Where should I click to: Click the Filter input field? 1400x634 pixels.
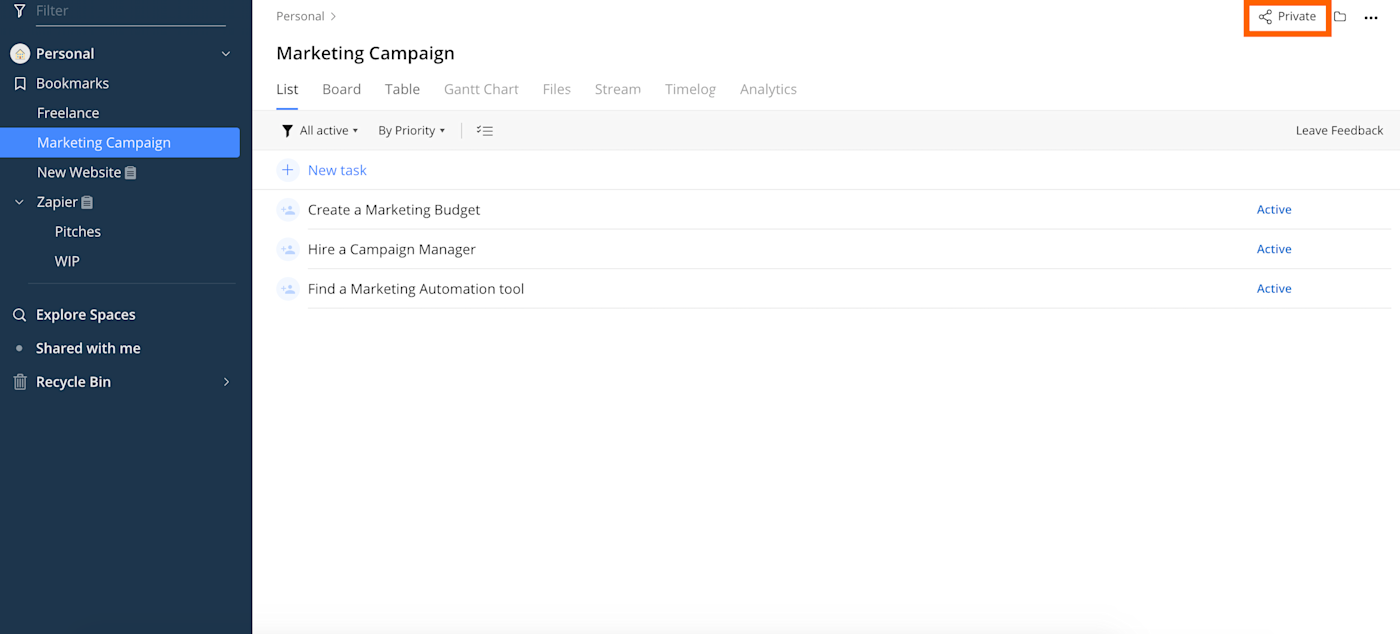(130, 11)
